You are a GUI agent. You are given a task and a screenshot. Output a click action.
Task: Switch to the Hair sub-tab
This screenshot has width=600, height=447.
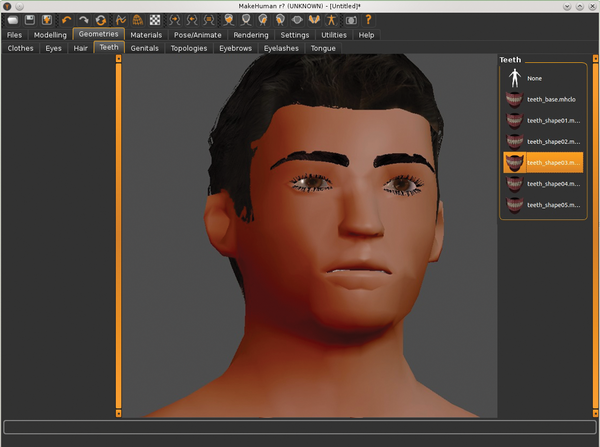point(80,48)
